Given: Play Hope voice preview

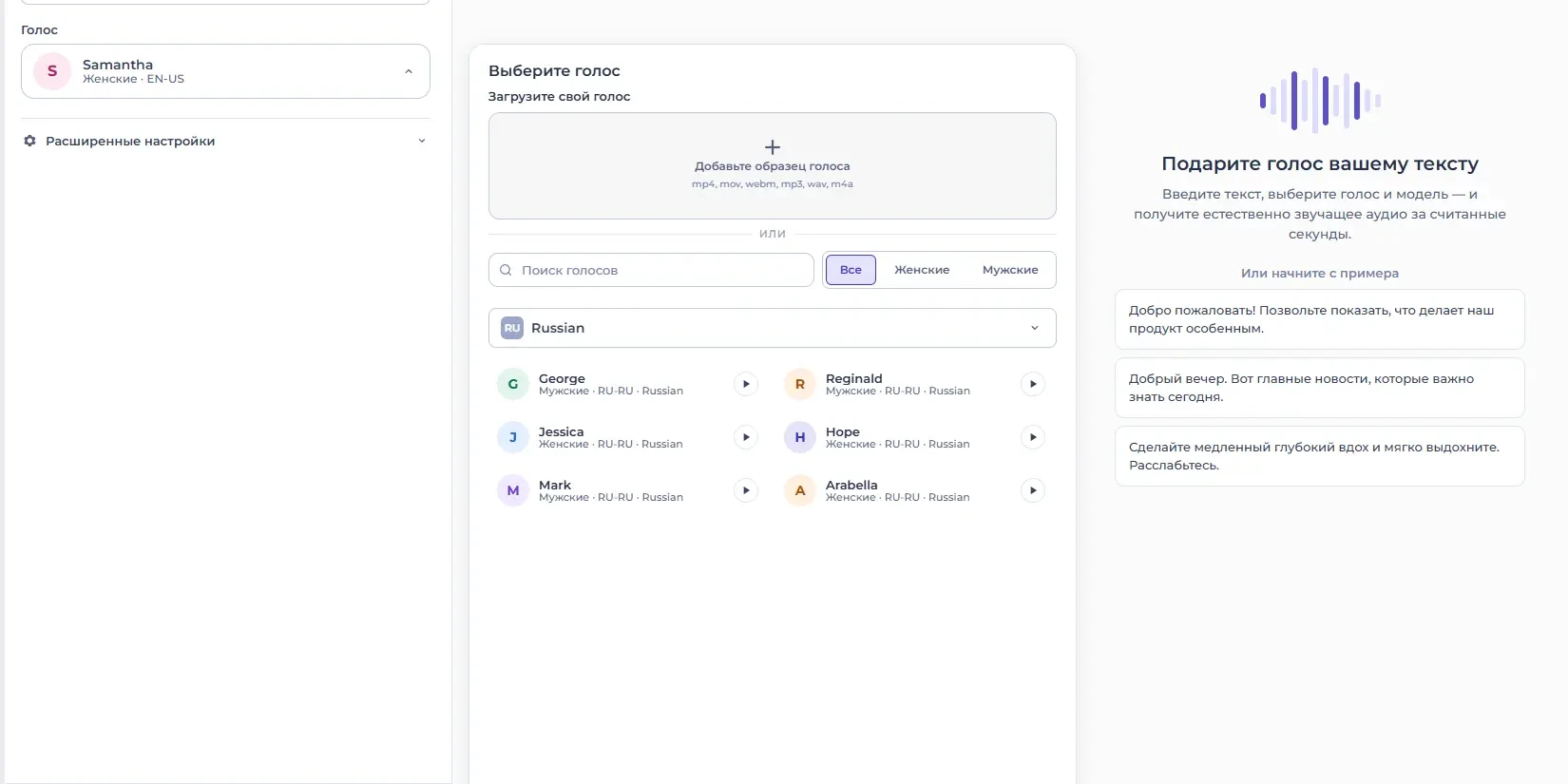Looking at the screenshot, I should pos(1033,437).
